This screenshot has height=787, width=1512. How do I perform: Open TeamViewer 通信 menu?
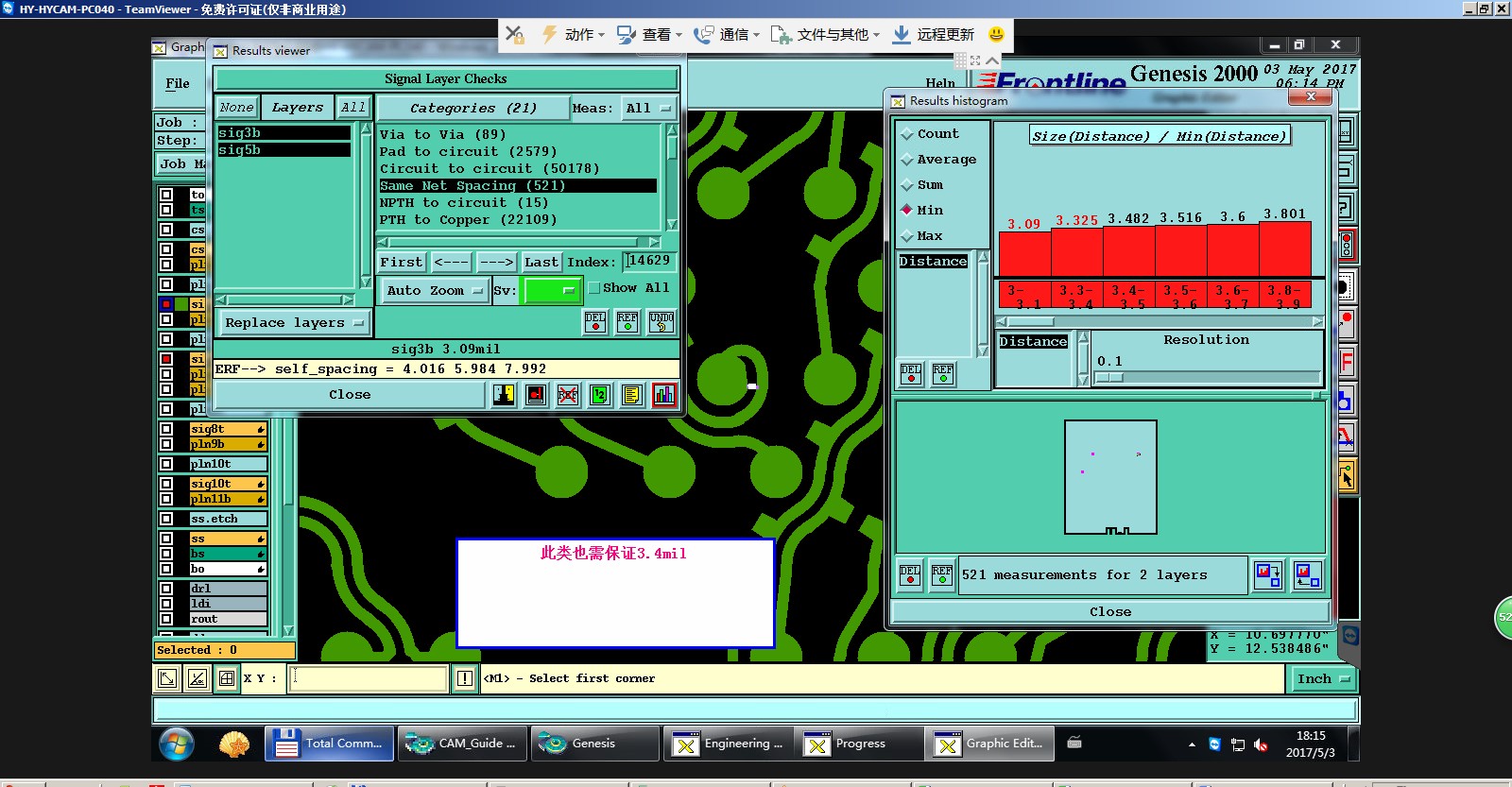coord(727,34)
